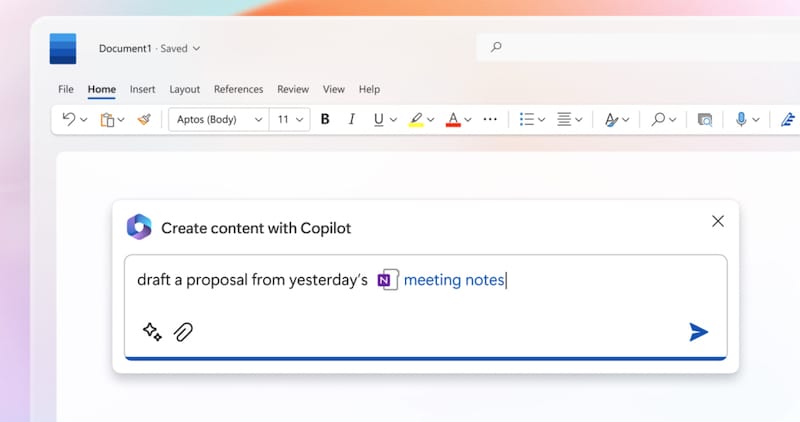Click the top search field
Viewport: 800px width, 422px height.
coord(638,47)
